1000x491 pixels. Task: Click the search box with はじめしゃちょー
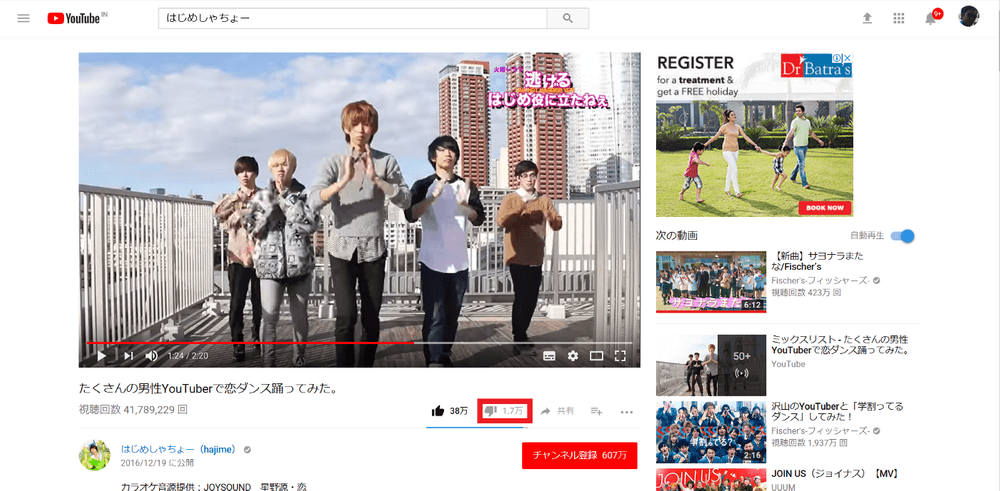point(352,18)
